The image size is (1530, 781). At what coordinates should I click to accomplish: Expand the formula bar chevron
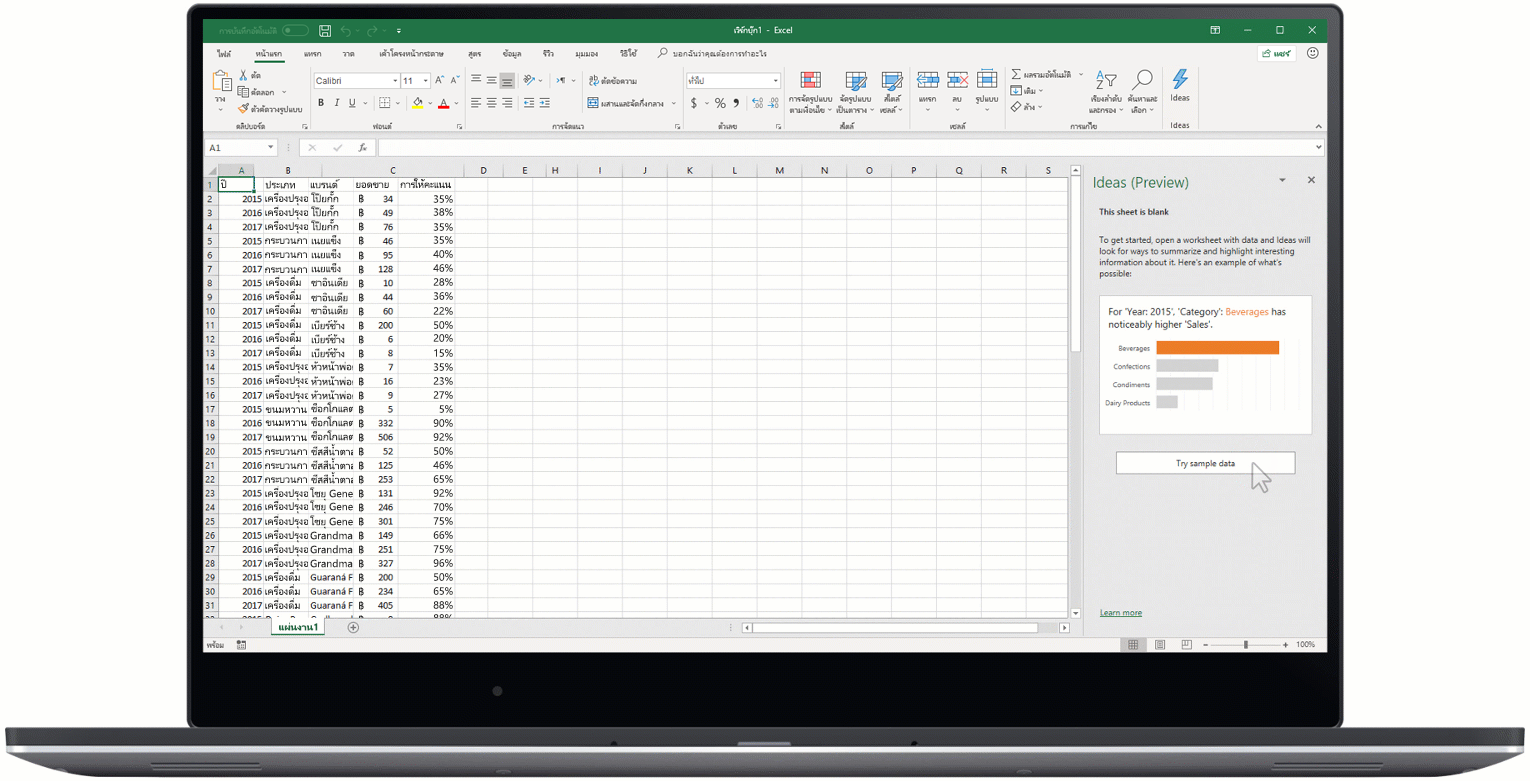1320,147
